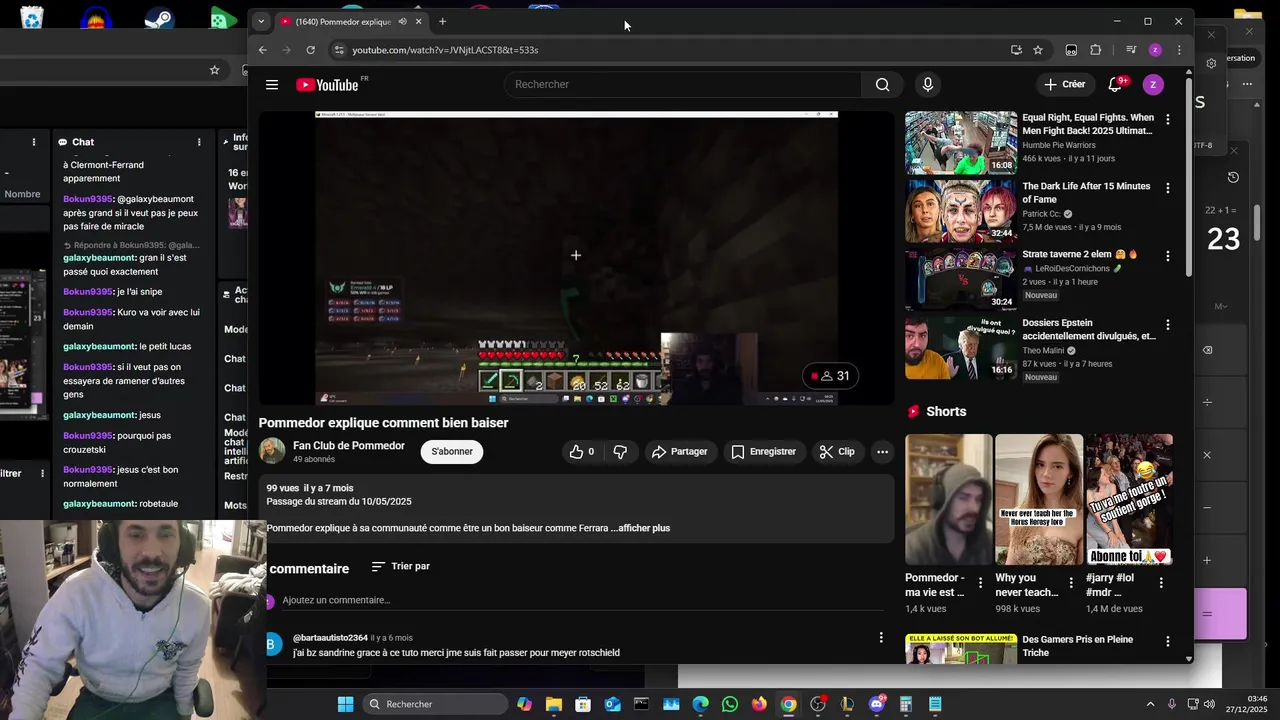Open the Trier par sort menu
The image size is (1280, 720).
(400, 566)
